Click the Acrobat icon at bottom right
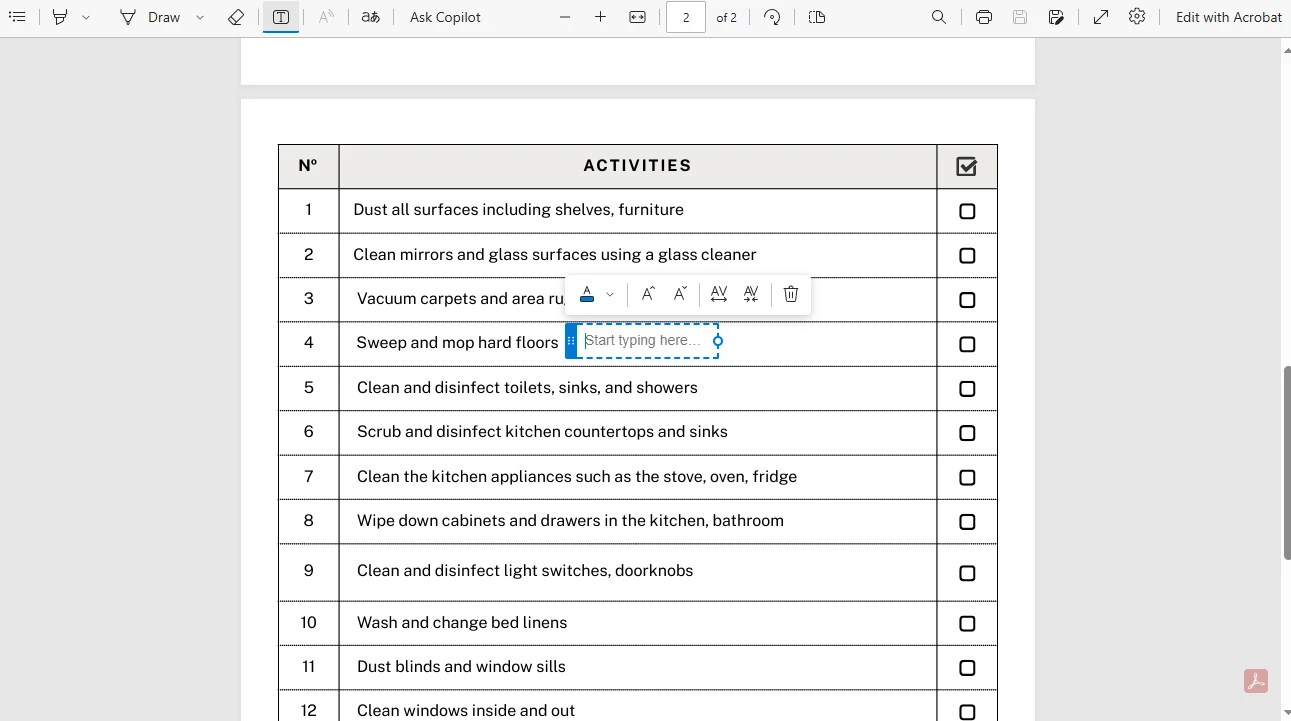The width and height of the screenshot is (1291, 721). click(1256, 681)
